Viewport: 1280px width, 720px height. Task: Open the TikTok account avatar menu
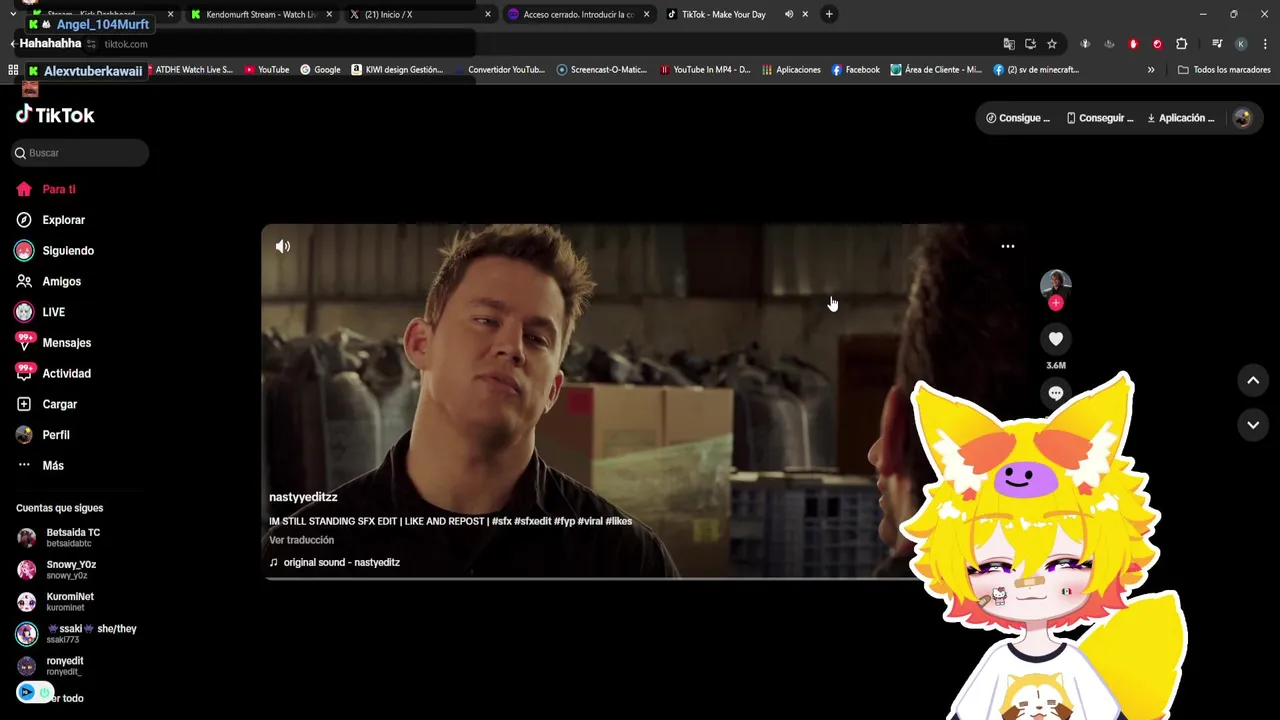click(x=1242, y=118)
